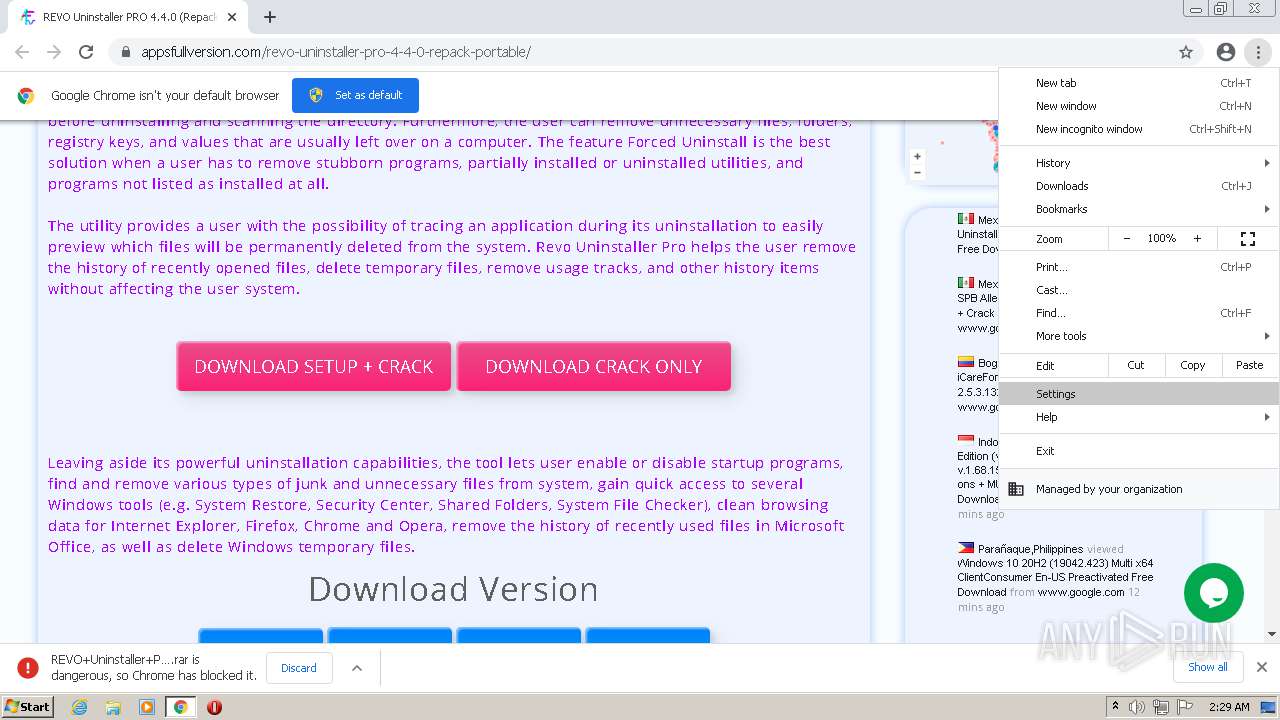Open the Parañaque, Philippines visitor entry
1280x720 pixels.
1055,577
